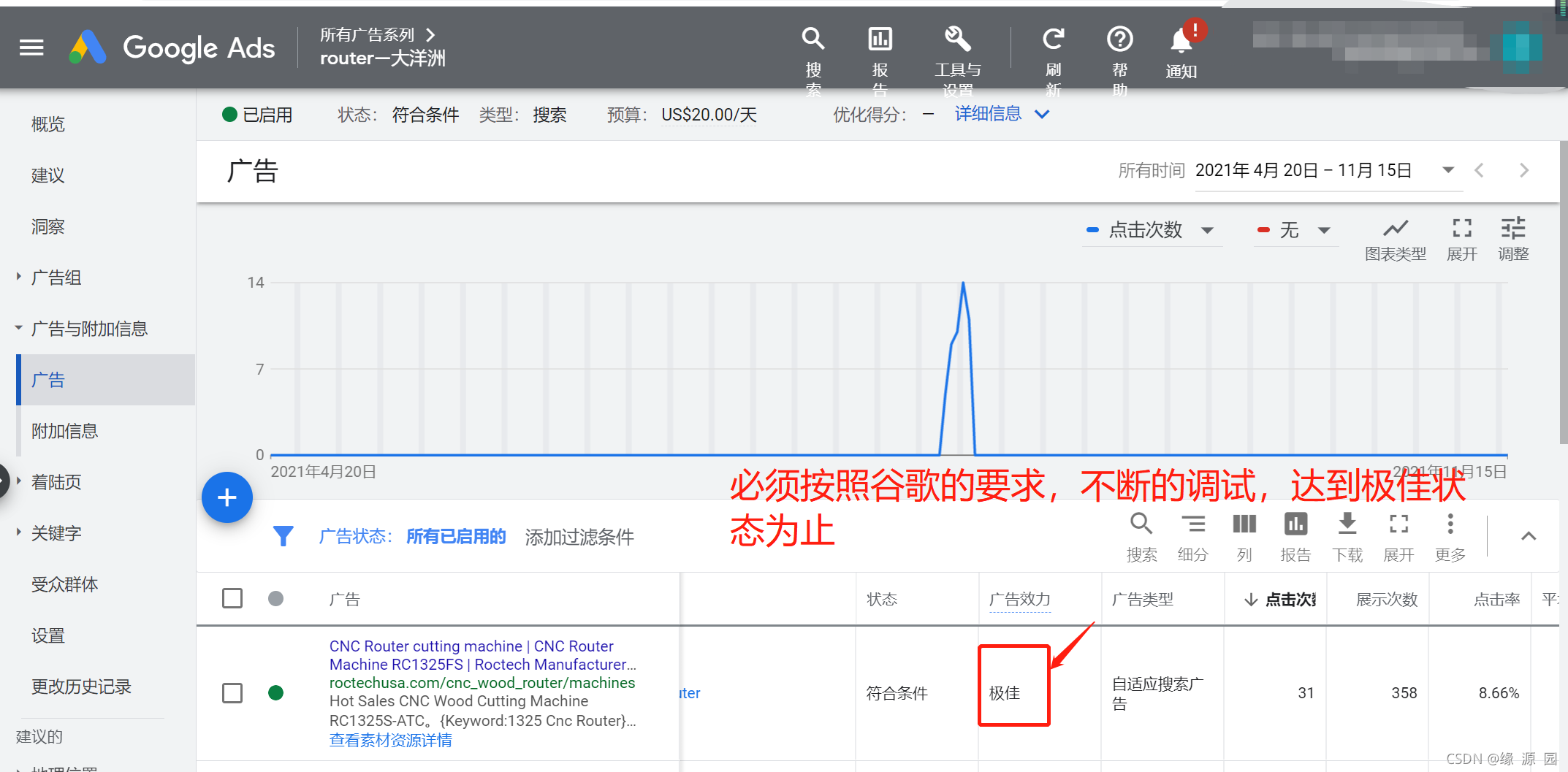This screenshot has width=1568, height=772.
Task: Open Recommendations (建议) in sidebar
Action: pos(48,175)
